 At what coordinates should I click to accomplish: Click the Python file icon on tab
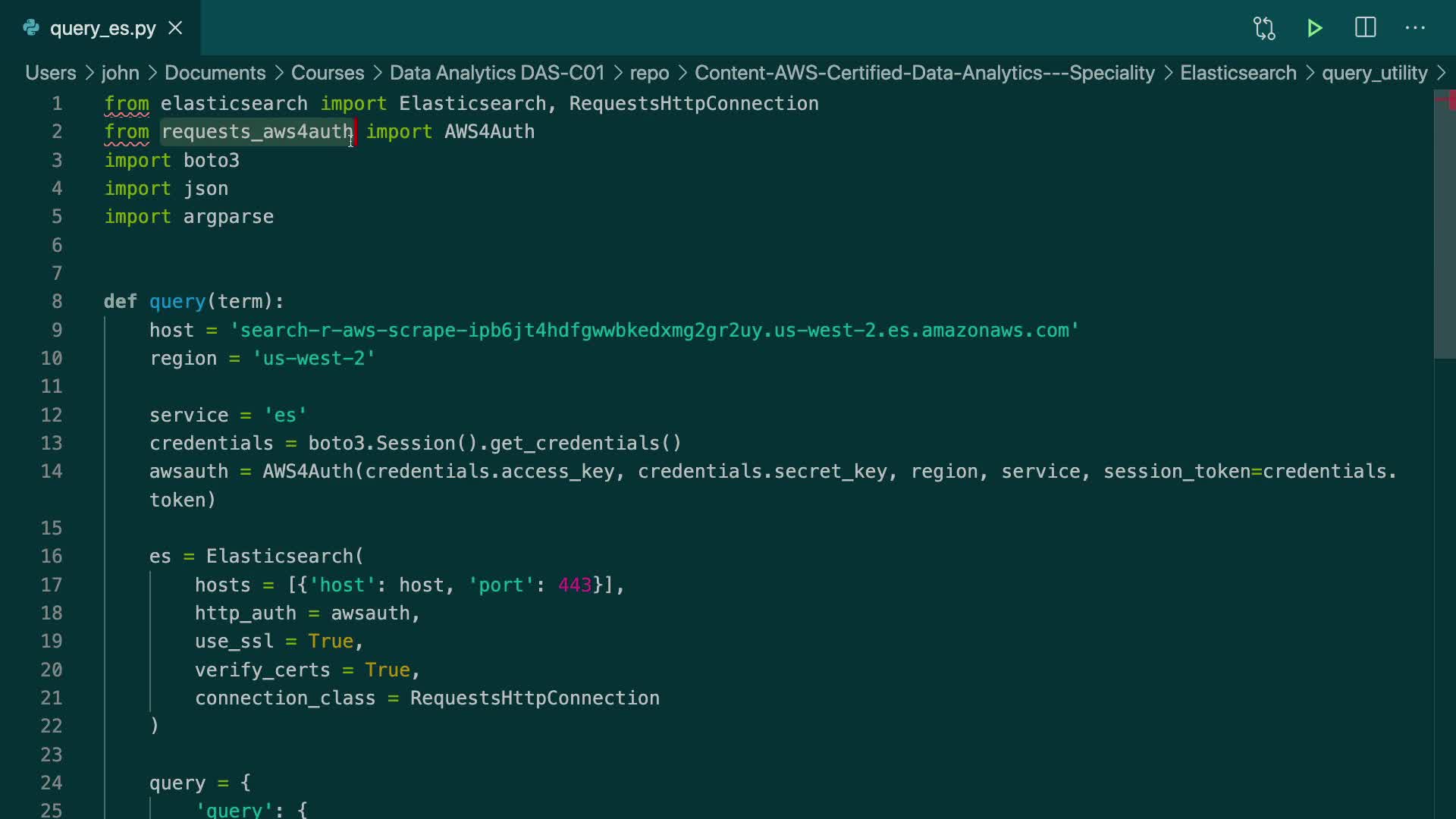pos(31,28)
